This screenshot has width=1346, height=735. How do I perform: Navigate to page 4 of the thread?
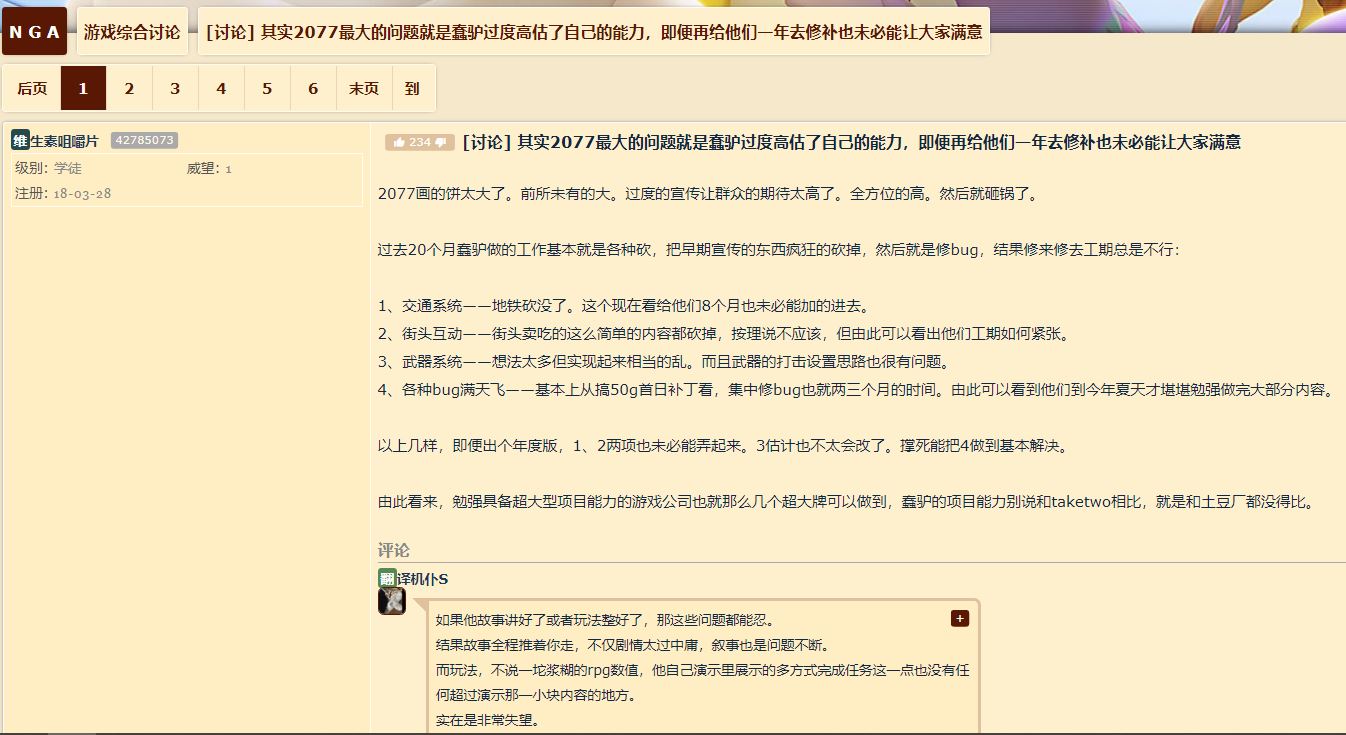pyautogui.click(x=221, y=89)
